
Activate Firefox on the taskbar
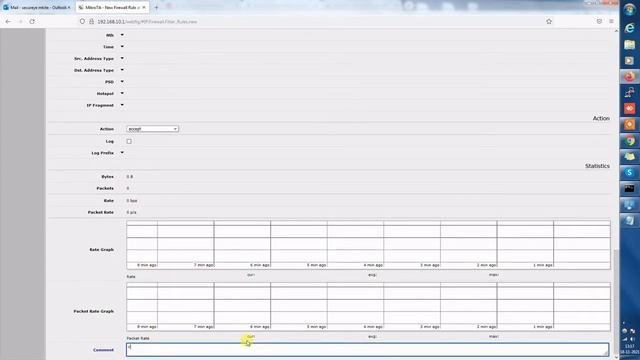pos(629,77)
